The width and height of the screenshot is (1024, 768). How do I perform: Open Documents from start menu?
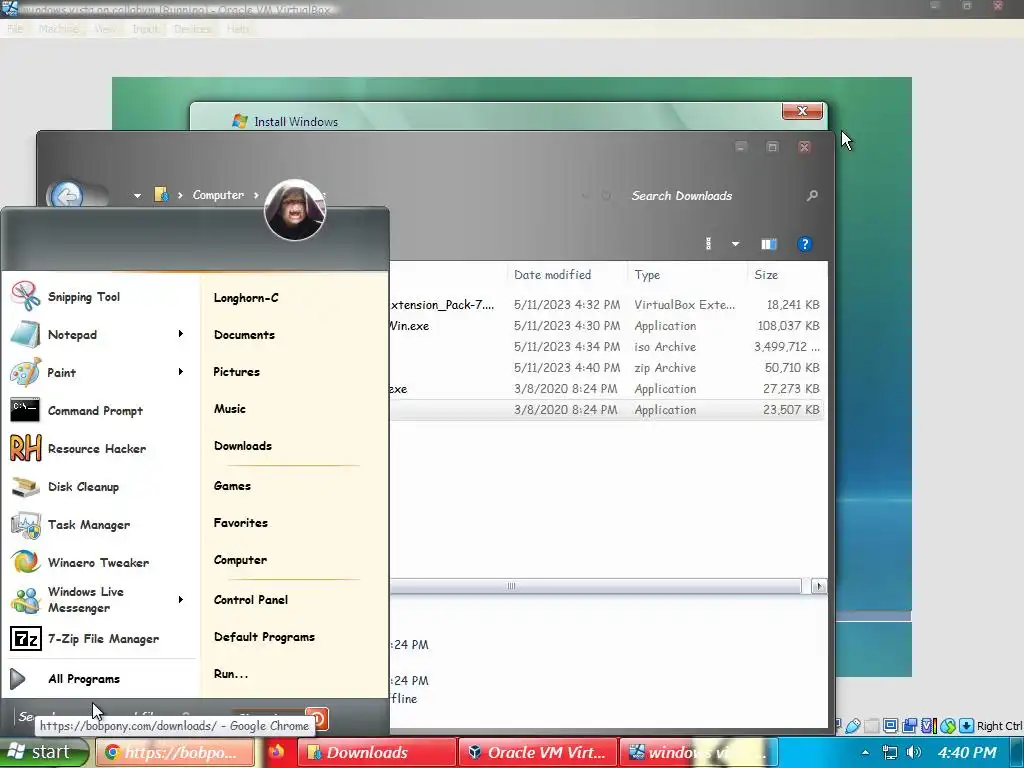tap(244, 334)
